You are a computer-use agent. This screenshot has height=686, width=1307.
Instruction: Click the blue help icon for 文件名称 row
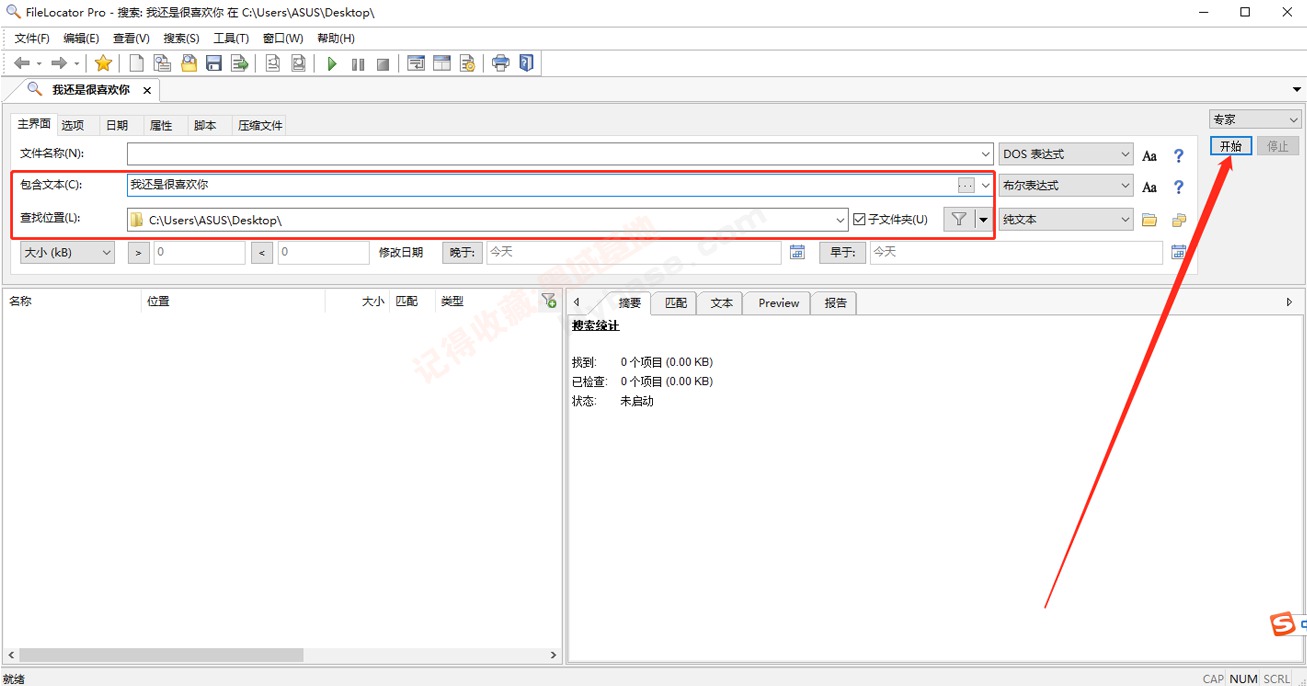click(1178, 155)
